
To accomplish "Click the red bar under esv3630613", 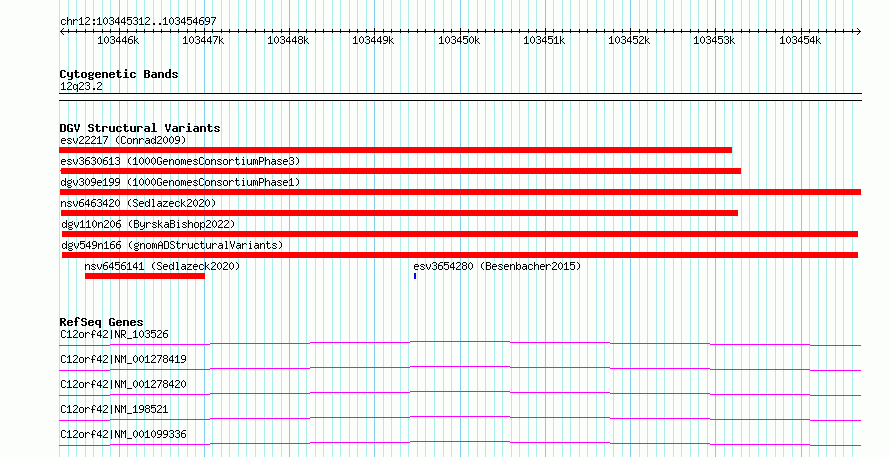I will [x=401, y=171].
